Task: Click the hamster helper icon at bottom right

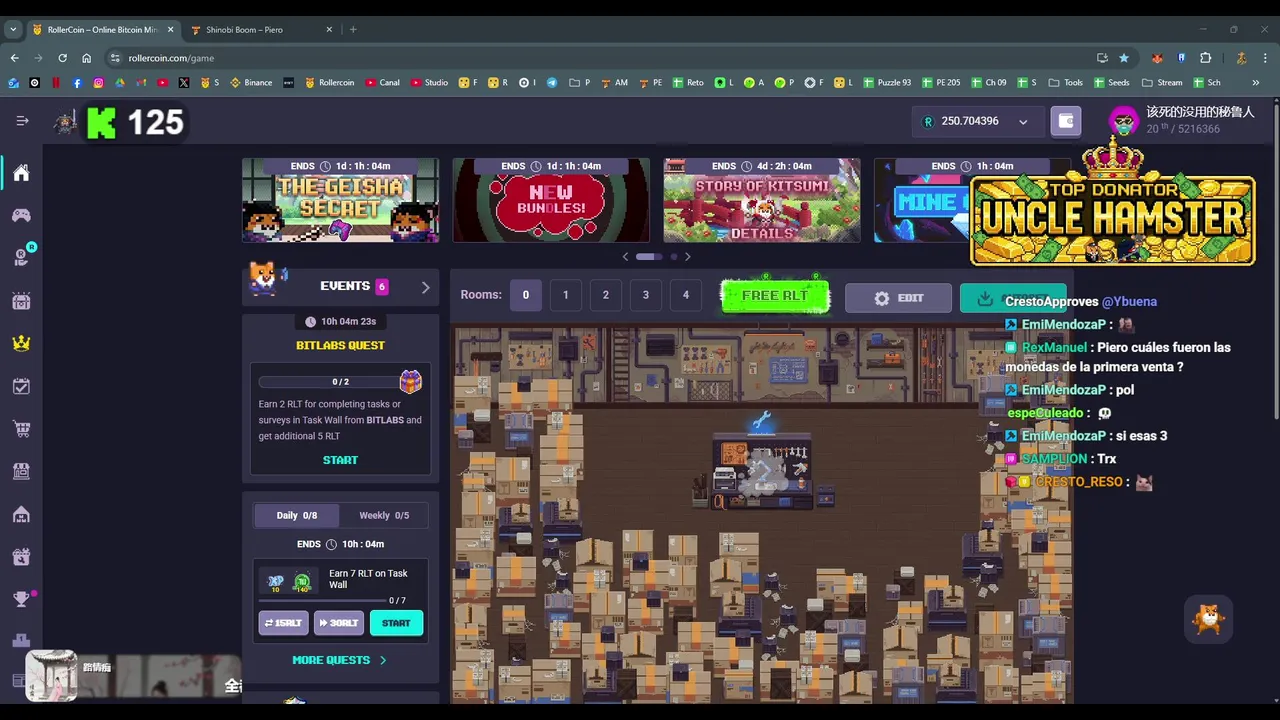Action: [x=1209, y=619]
